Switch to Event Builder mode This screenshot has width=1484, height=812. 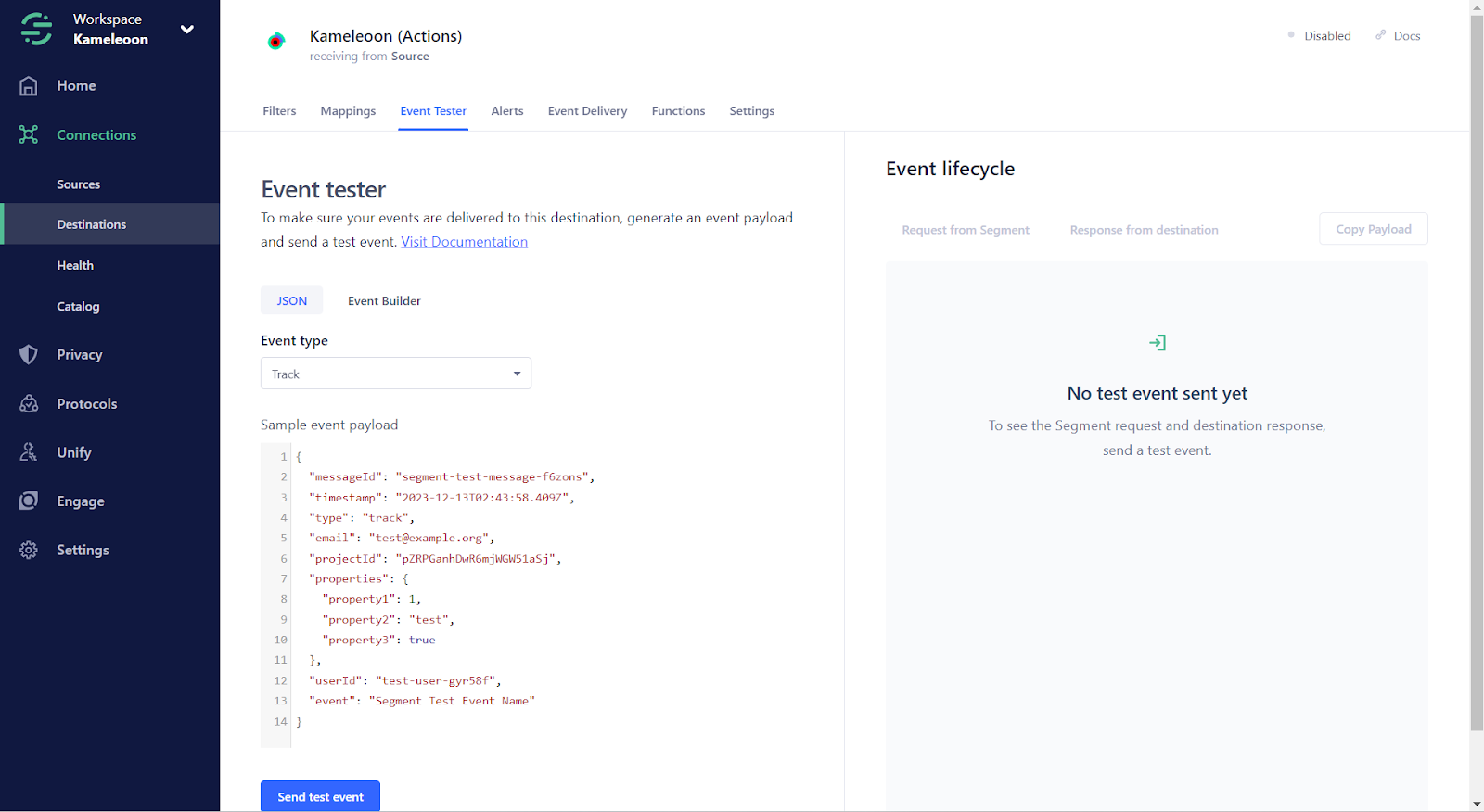pos(384,300)
